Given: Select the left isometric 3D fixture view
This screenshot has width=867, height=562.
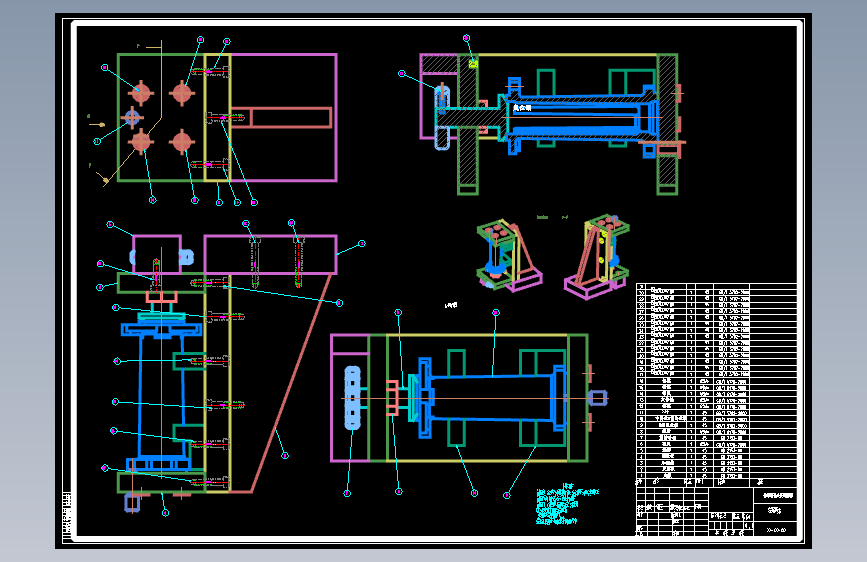Looking at the screenshot, I should click(509, 255).
